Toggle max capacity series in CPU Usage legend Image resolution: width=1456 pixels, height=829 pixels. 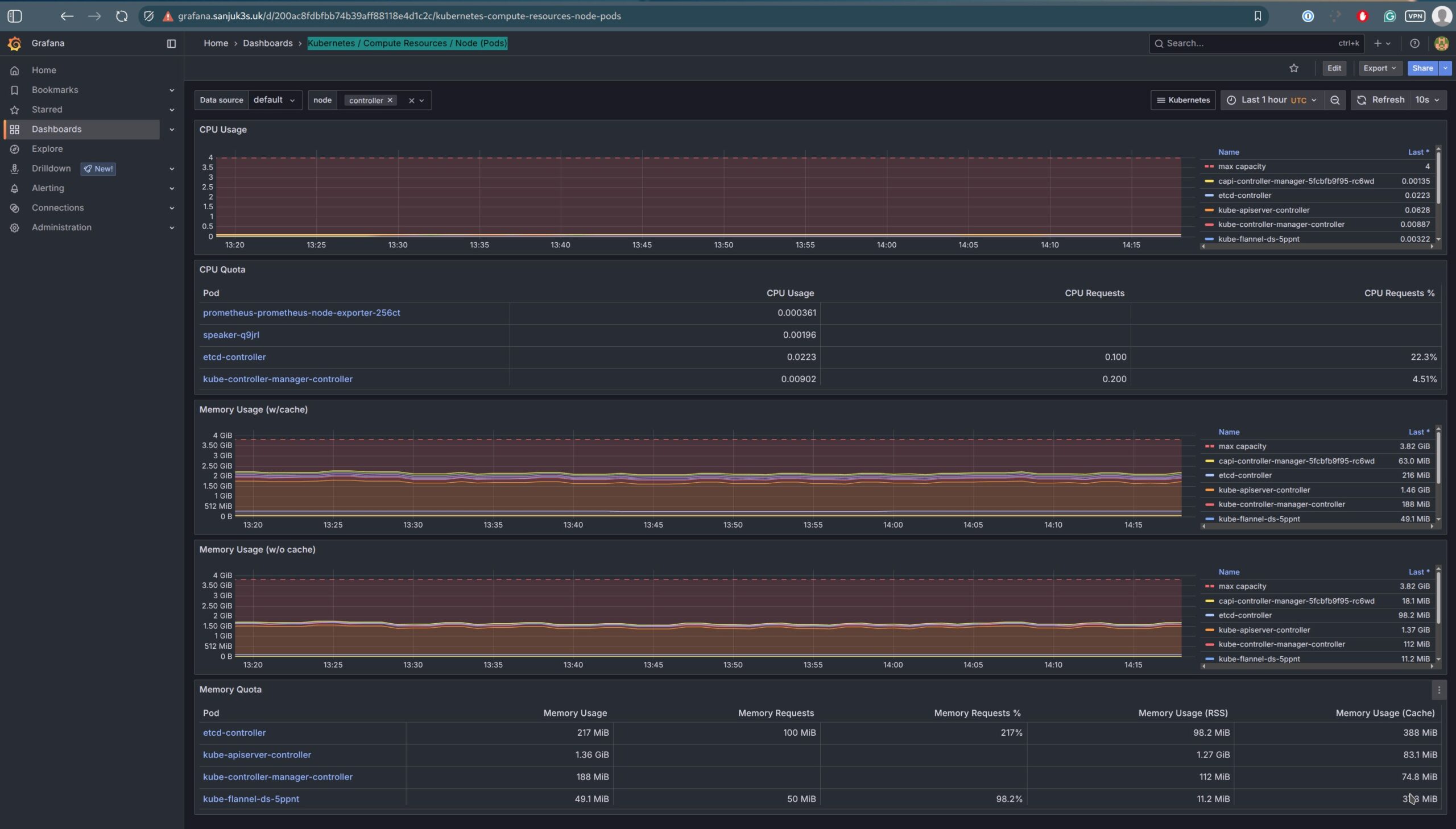(1242, 166)
